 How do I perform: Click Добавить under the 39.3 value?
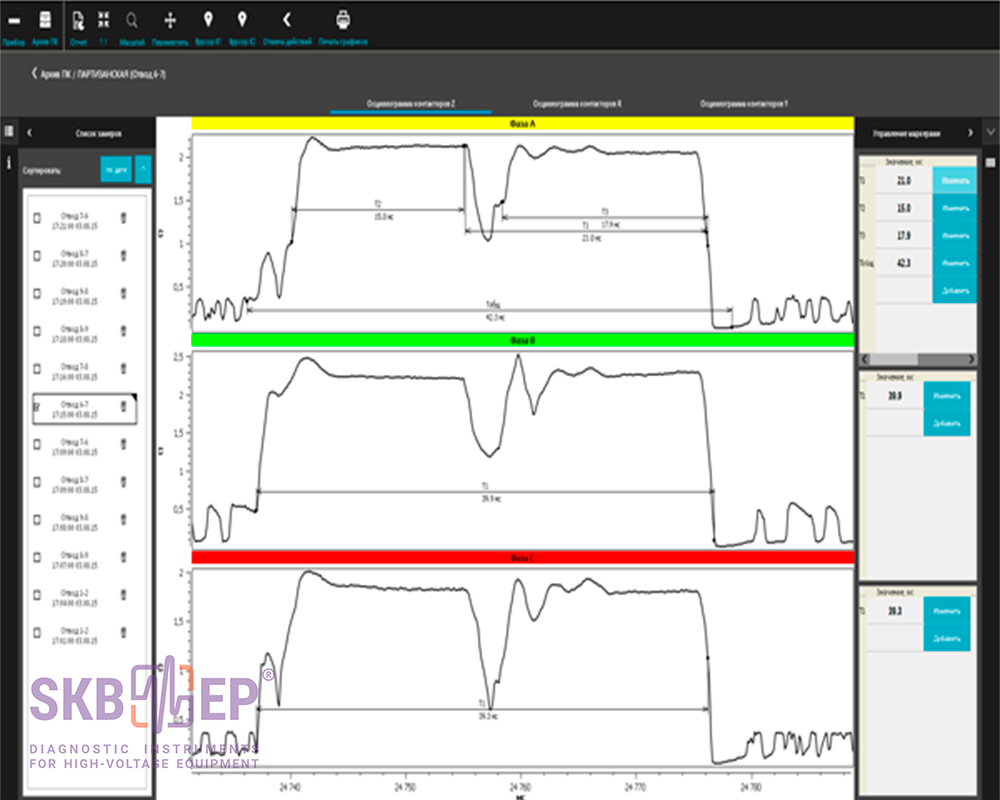pos(947,638)
